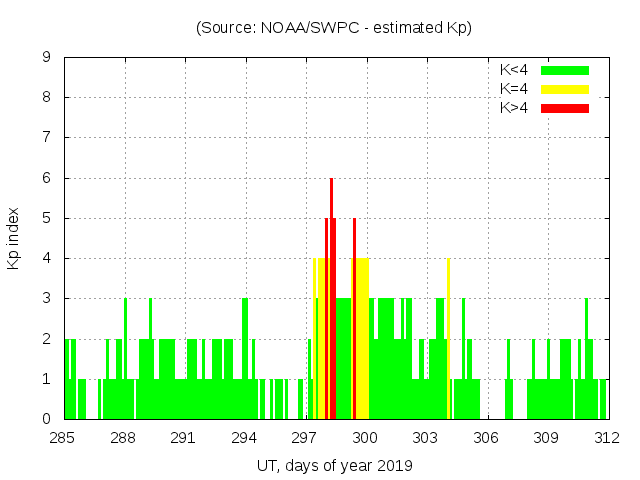
Task: Select the 'K=4' legend label text
Action: [515, 89]
